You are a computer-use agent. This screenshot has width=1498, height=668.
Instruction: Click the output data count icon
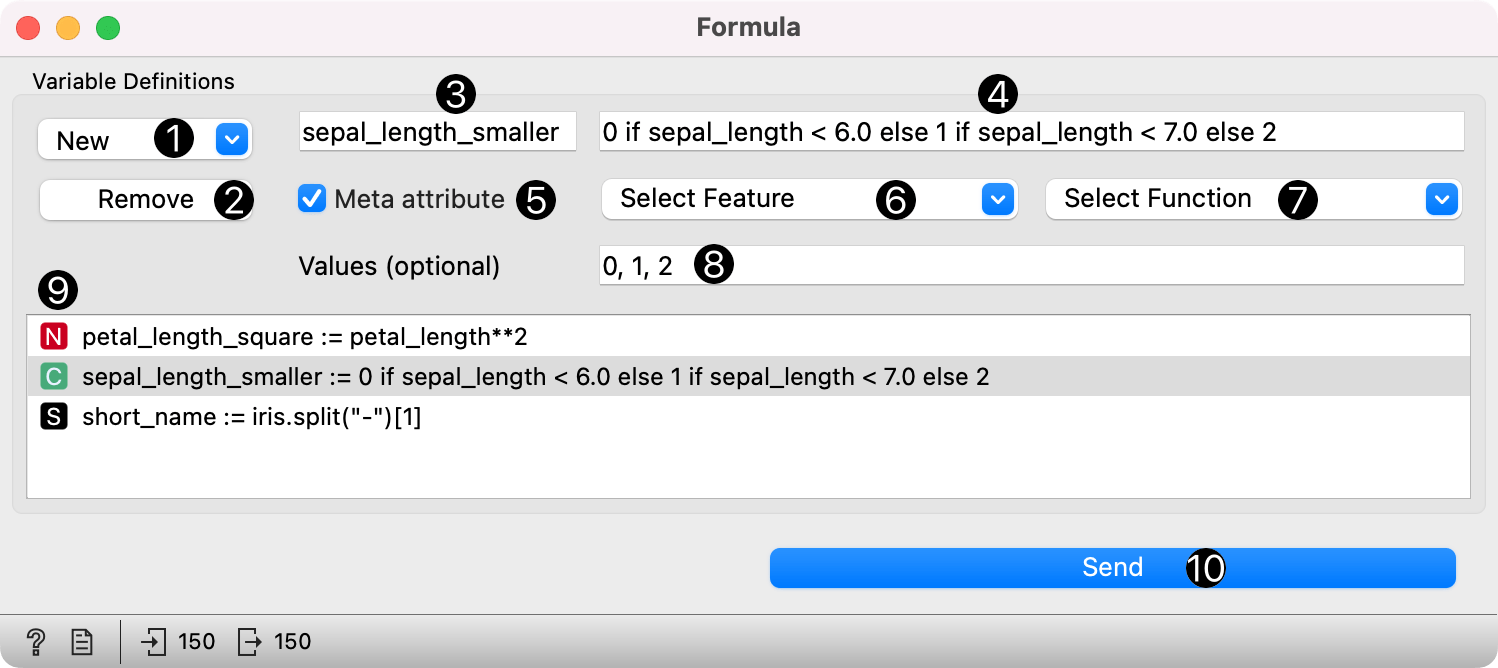click(x=249, y=641)
